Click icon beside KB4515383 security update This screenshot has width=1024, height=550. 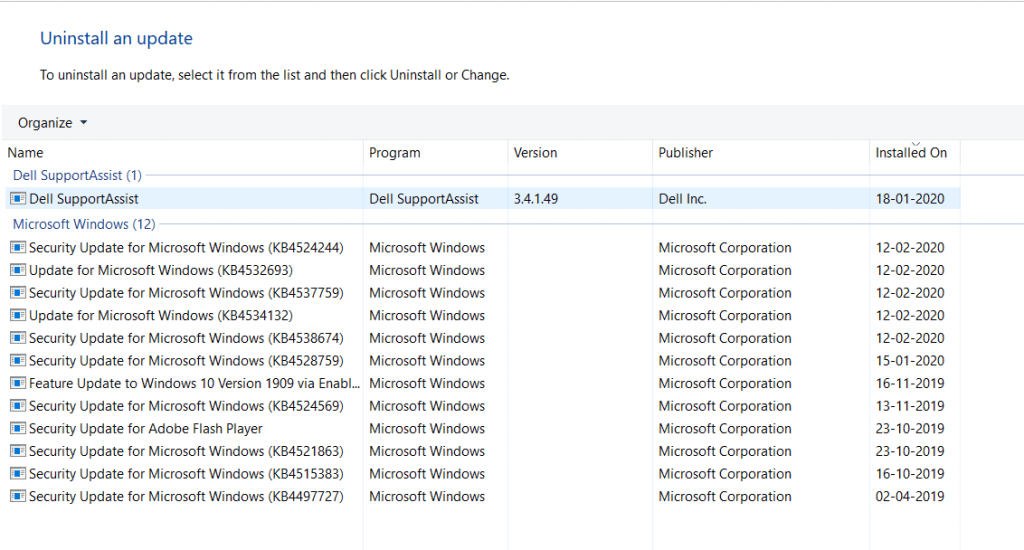pyautogui.click(x=18, y=474)
